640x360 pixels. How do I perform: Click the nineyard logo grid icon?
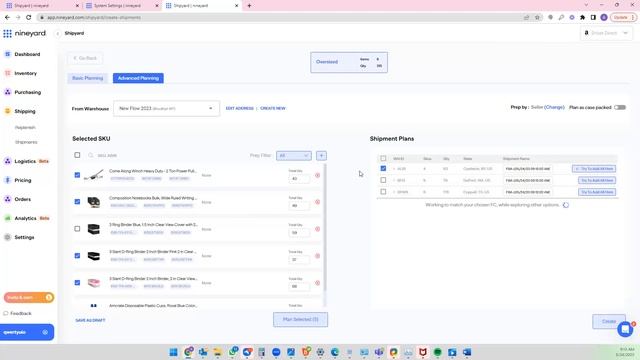(x=7, y=33)
